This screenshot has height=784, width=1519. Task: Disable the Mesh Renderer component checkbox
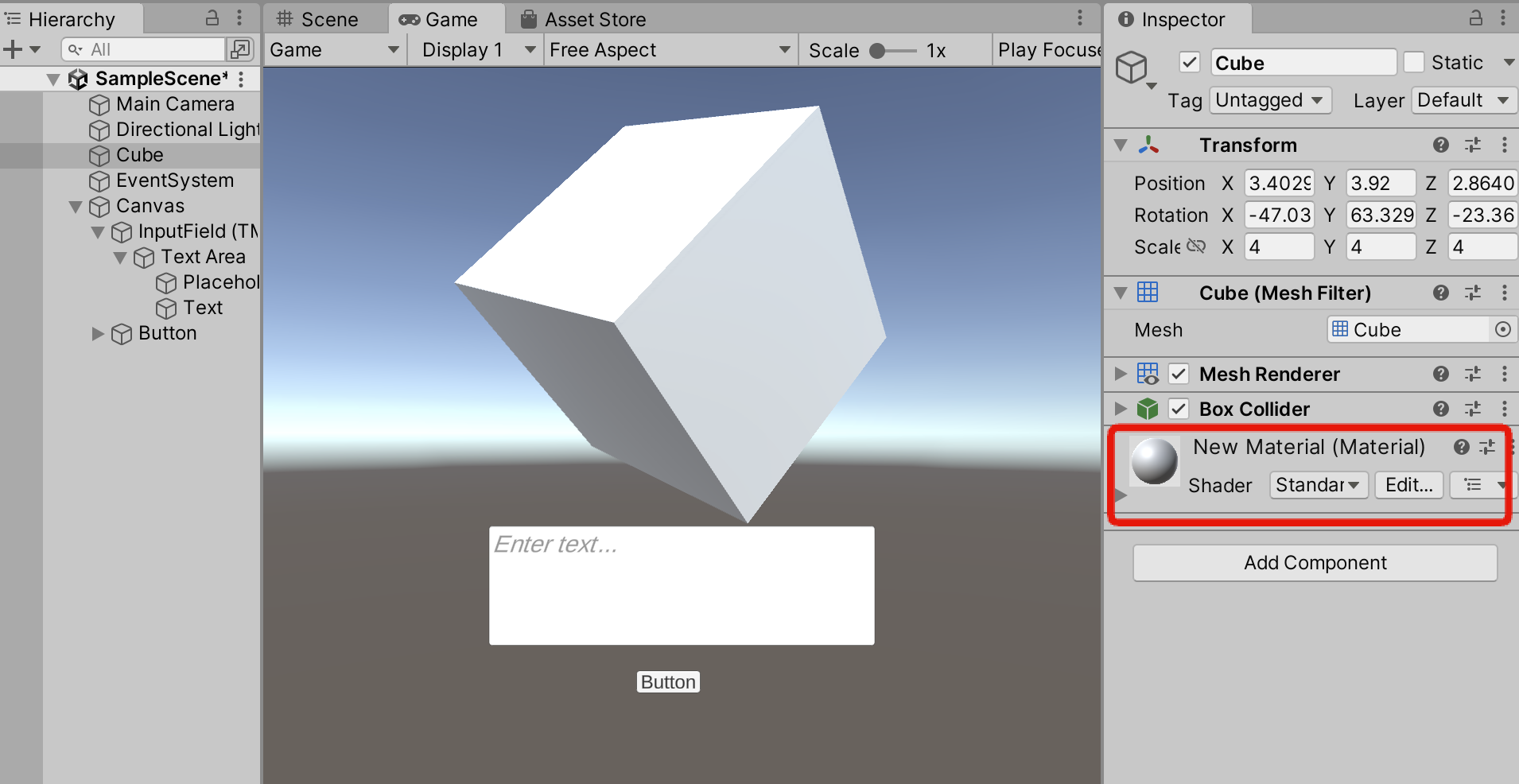click(x=1179, y=374)
